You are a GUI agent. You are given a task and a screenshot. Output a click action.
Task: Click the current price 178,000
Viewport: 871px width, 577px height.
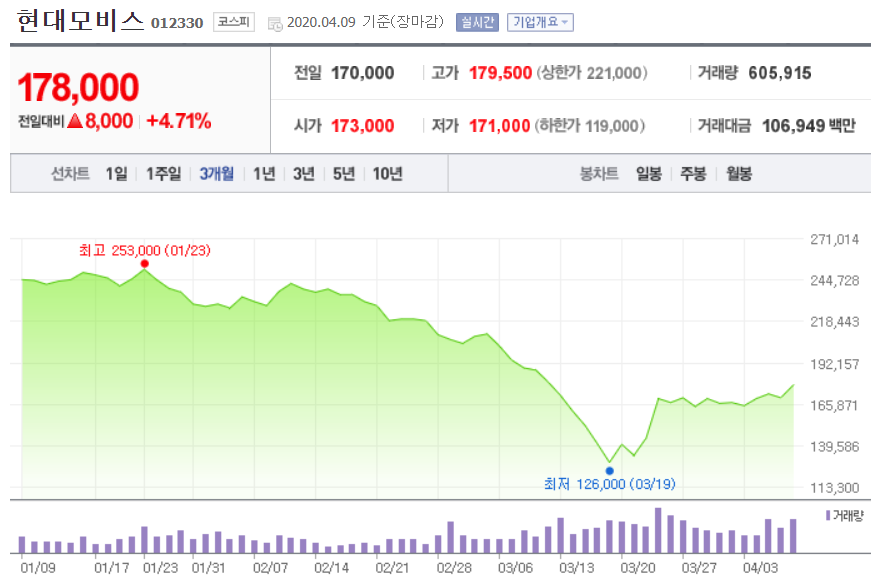(78, 87)
